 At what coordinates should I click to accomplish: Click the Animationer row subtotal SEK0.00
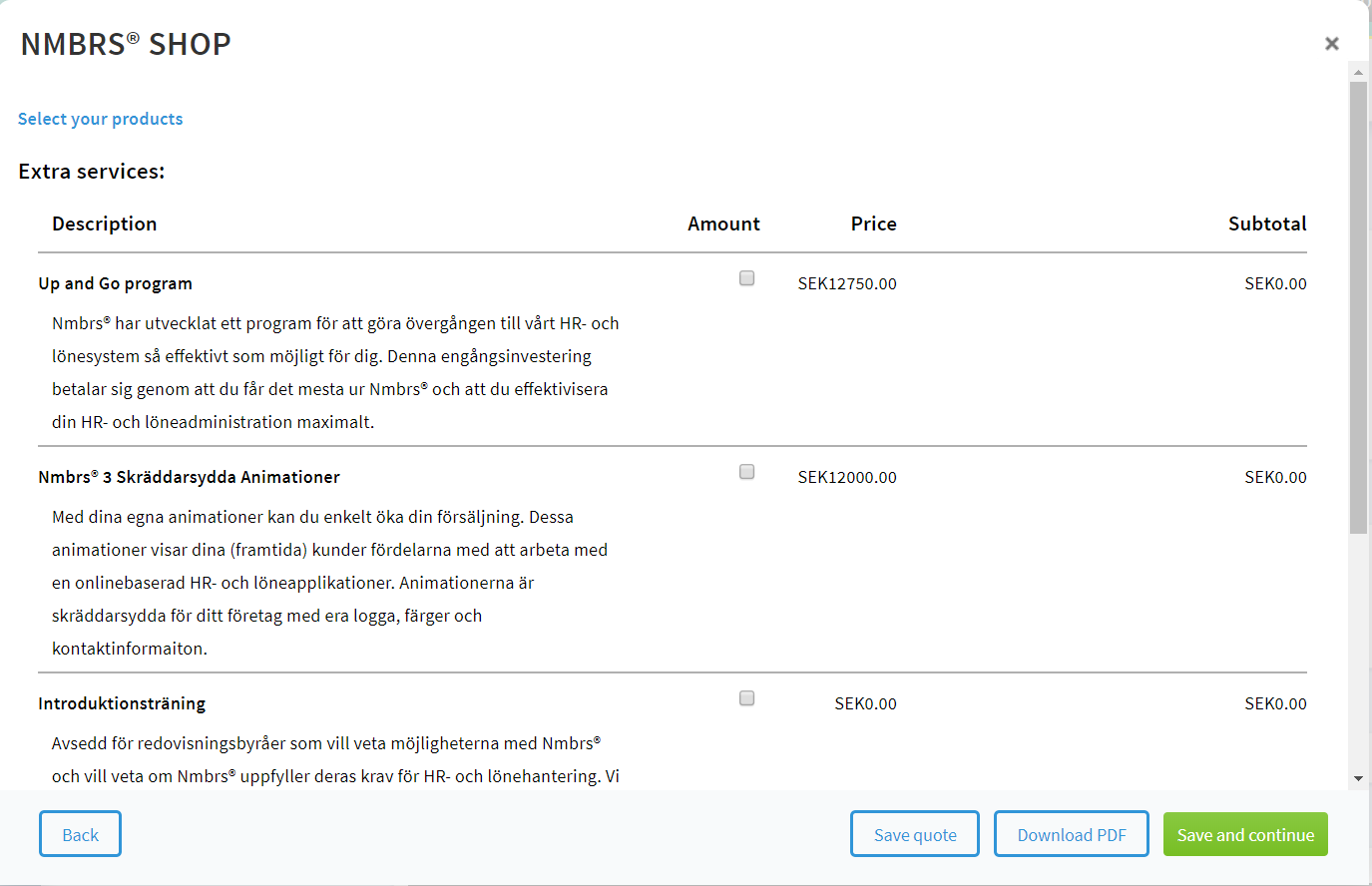pos(1275,477)
